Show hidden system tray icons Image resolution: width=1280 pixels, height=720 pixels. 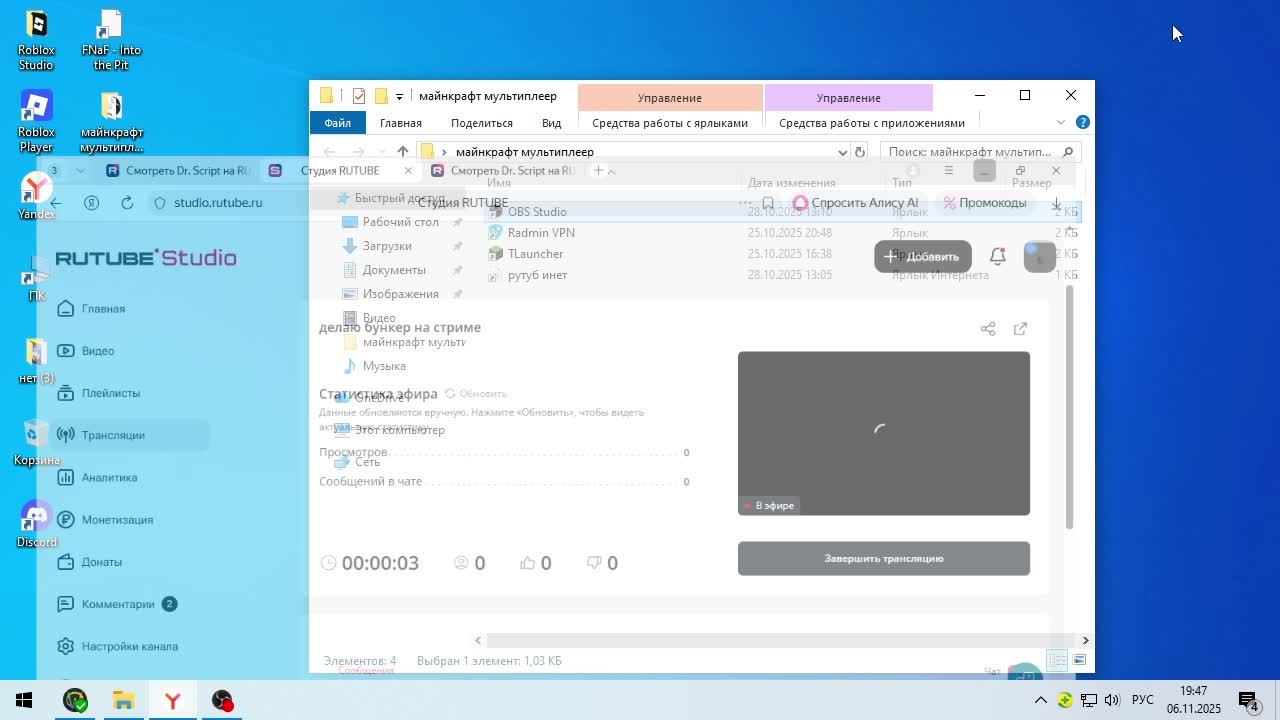1040,700
